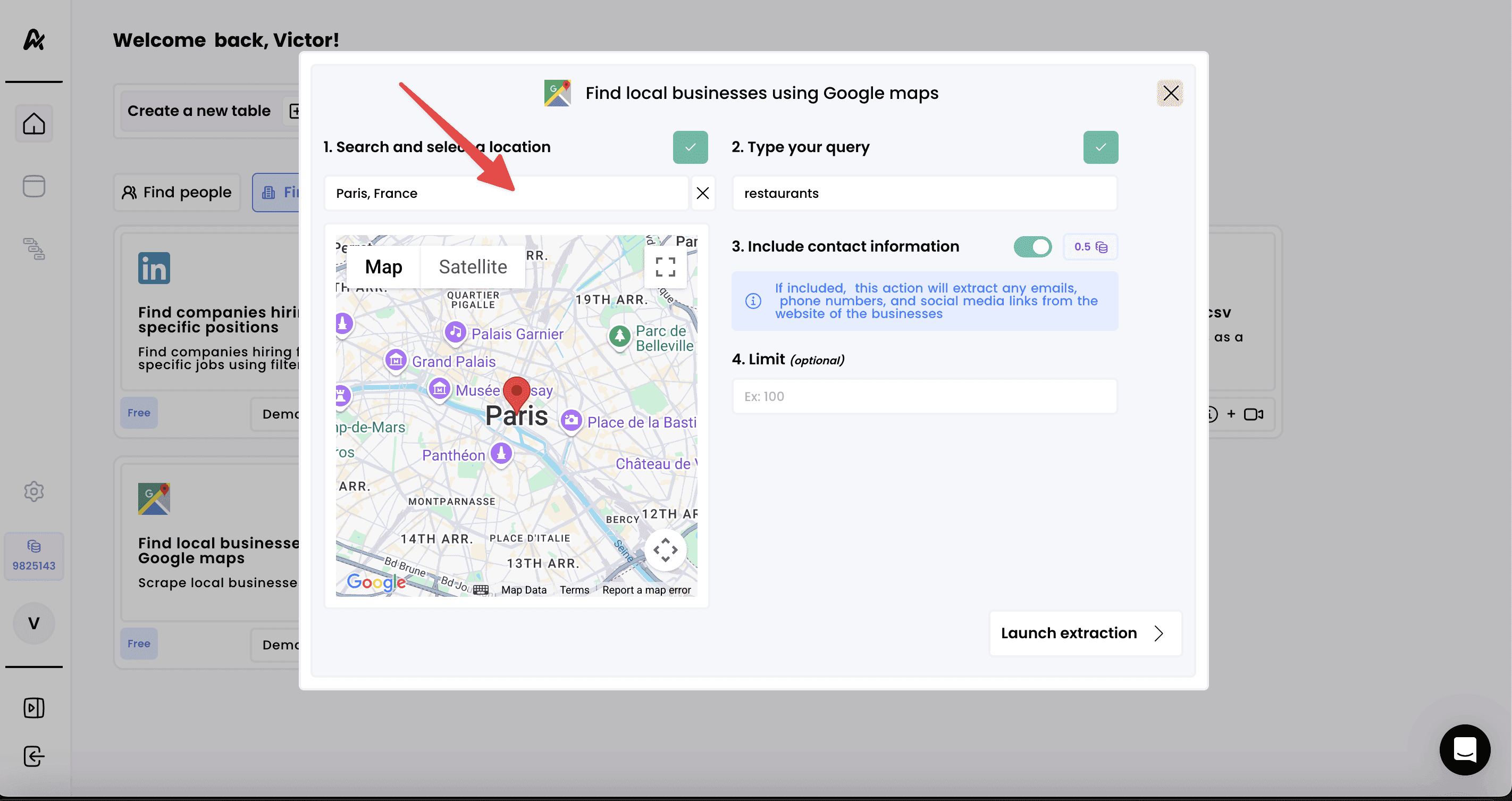
Task: Select the Map view tab
Action: (x=383, y=267)
